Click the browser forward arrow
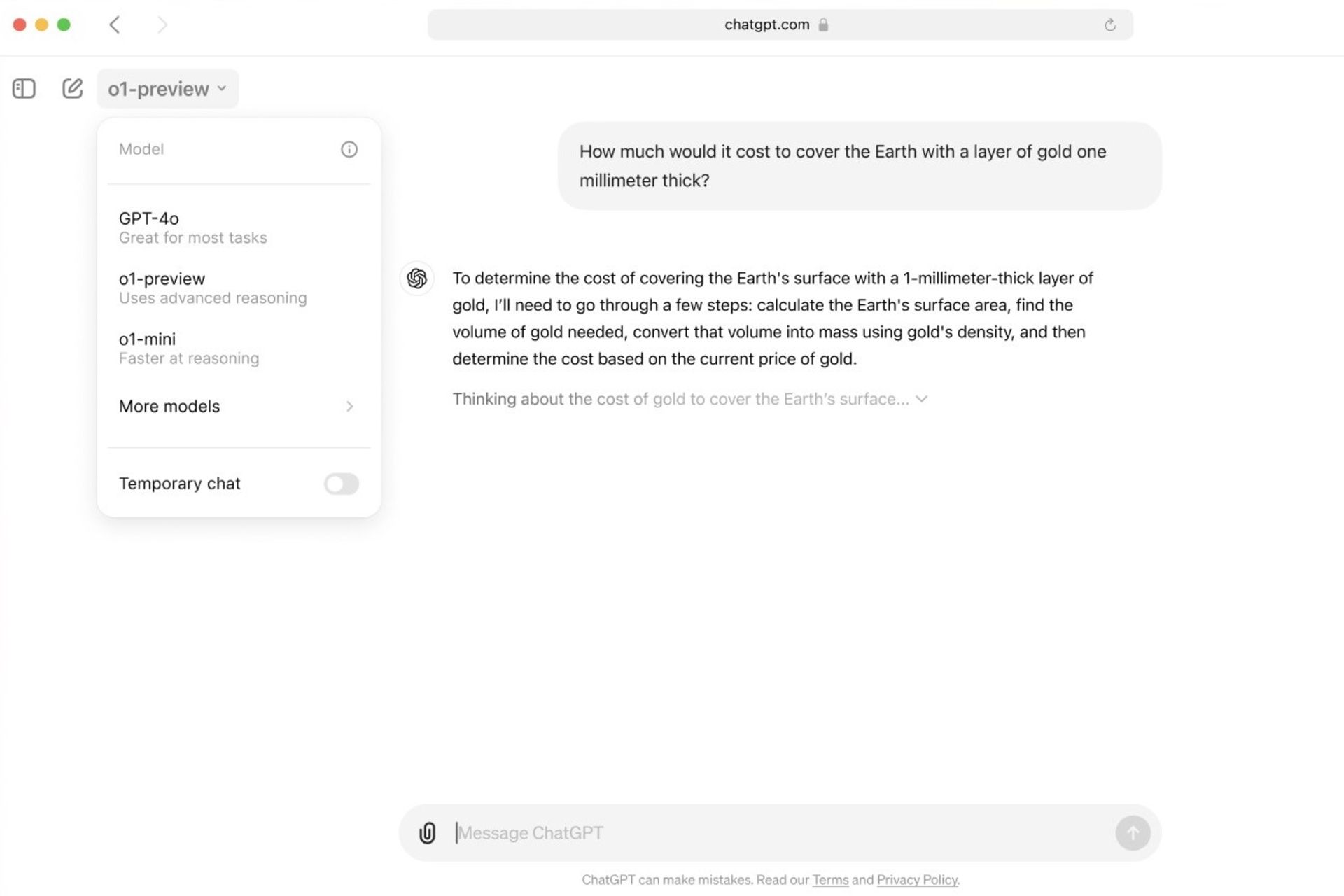This screenshot has width=1344, height=896. coord(162,25)
